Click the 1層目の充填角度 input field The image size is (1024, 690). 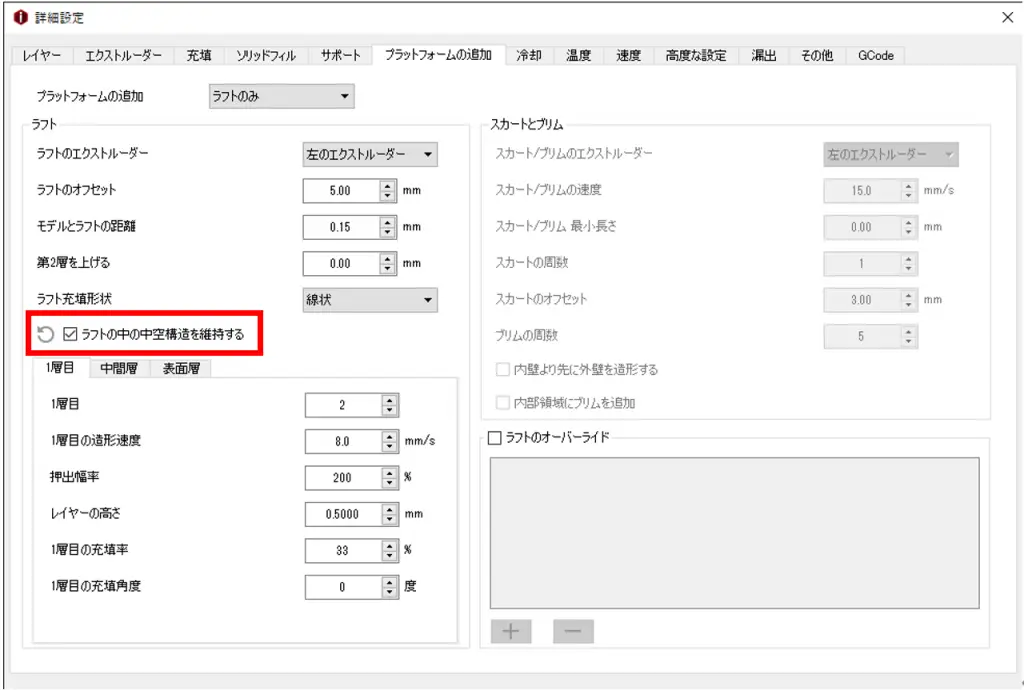(342, 587)
